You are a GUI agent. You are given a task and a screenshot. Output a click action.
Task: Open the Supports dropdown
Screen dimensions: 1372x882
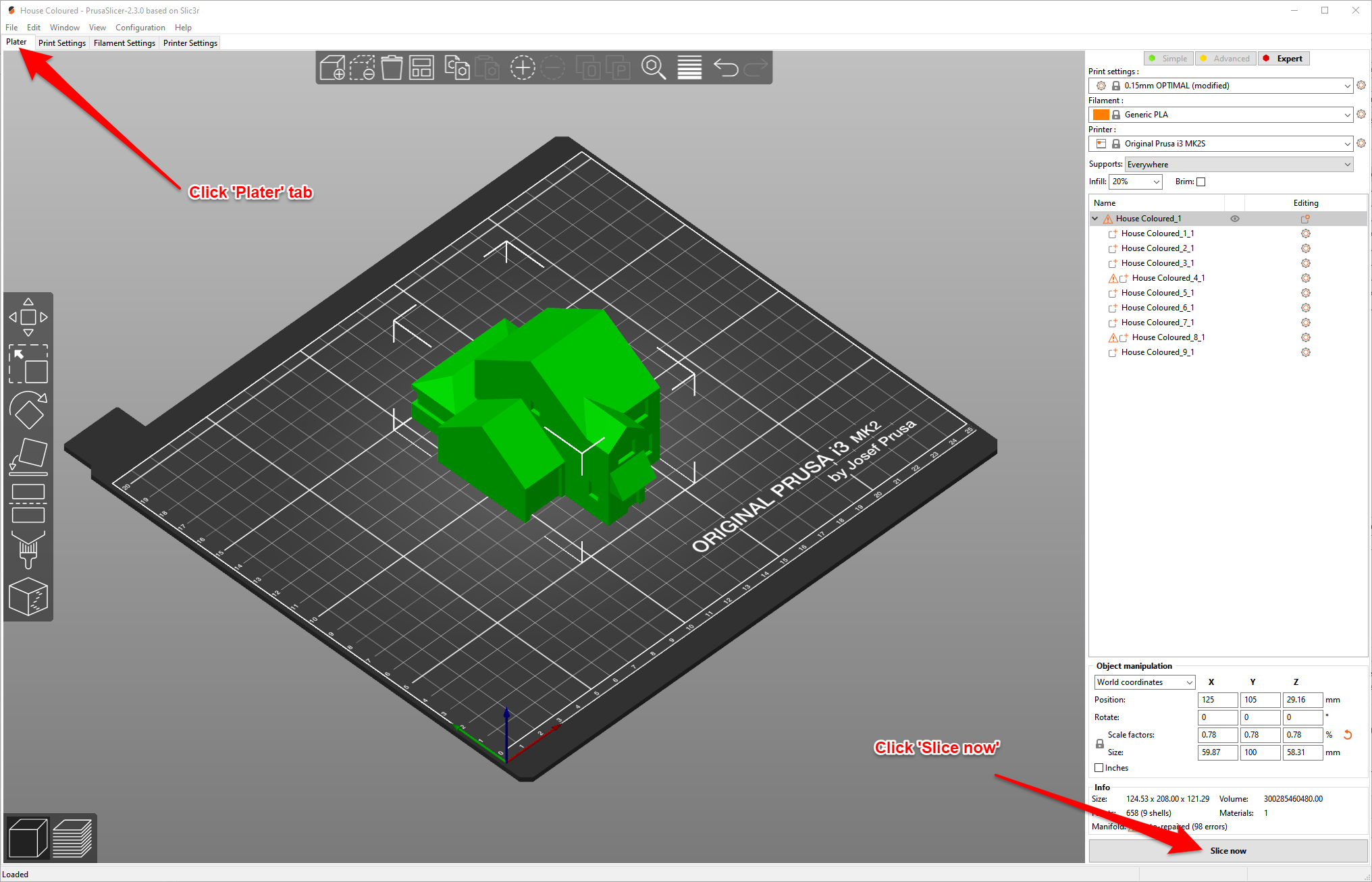pos(1239,165)
